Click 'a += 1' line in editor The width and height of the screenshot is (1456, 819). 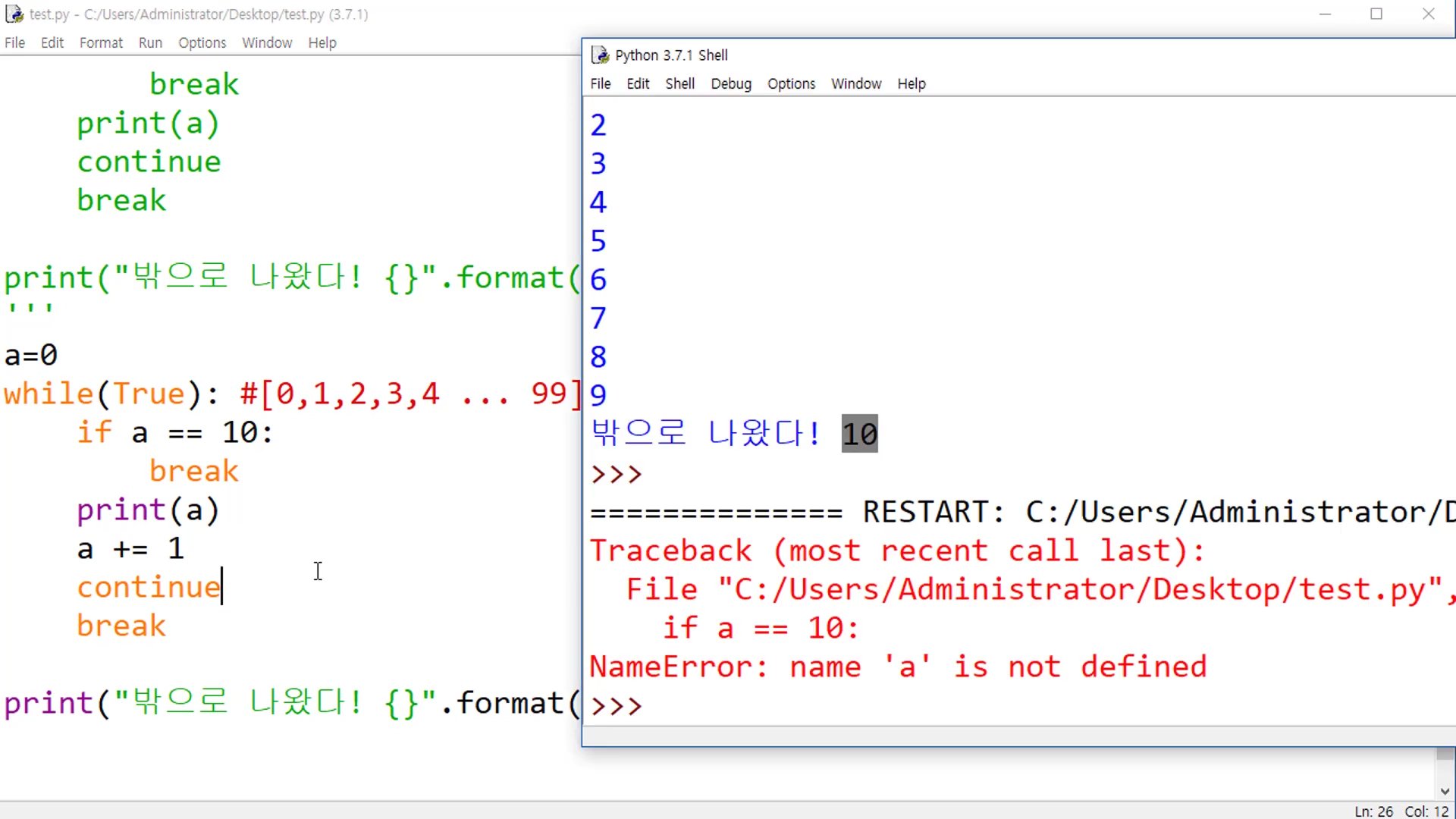(x=130, y=548)
